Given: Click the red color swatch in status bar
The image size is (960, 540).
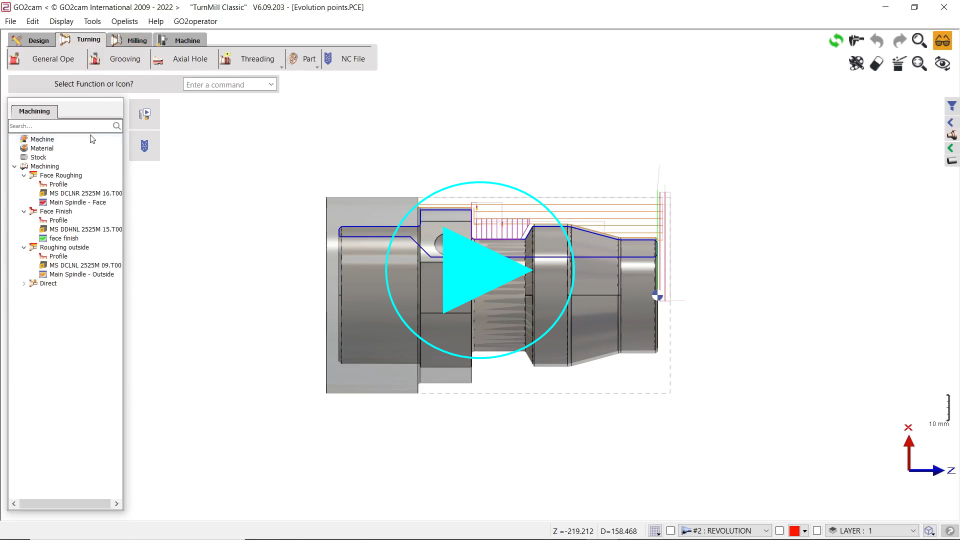Looking at the screenshot, I should click(794, 530).
